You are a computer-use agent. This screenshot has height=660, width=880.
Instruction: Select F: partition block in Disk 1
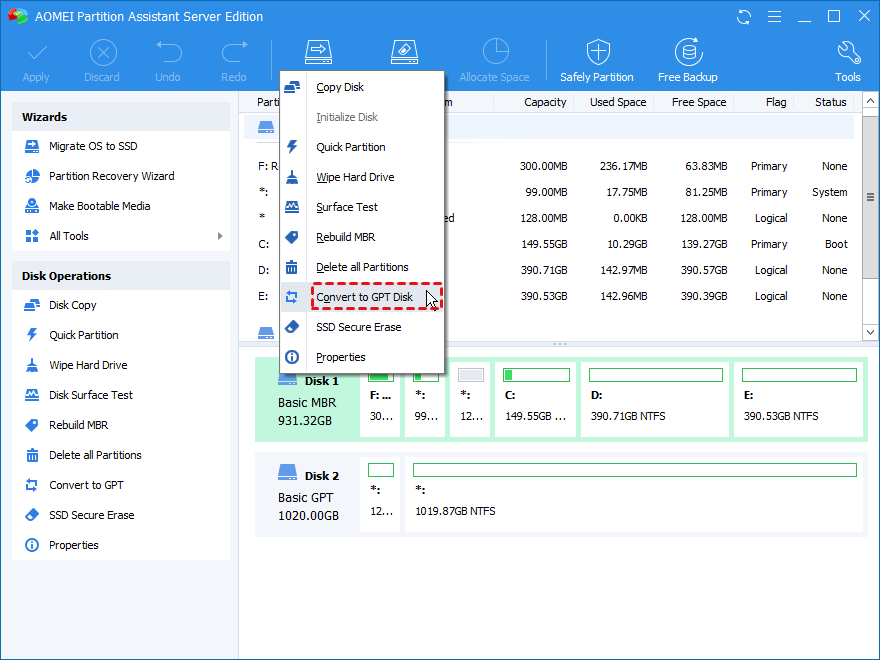click(380, 401)
